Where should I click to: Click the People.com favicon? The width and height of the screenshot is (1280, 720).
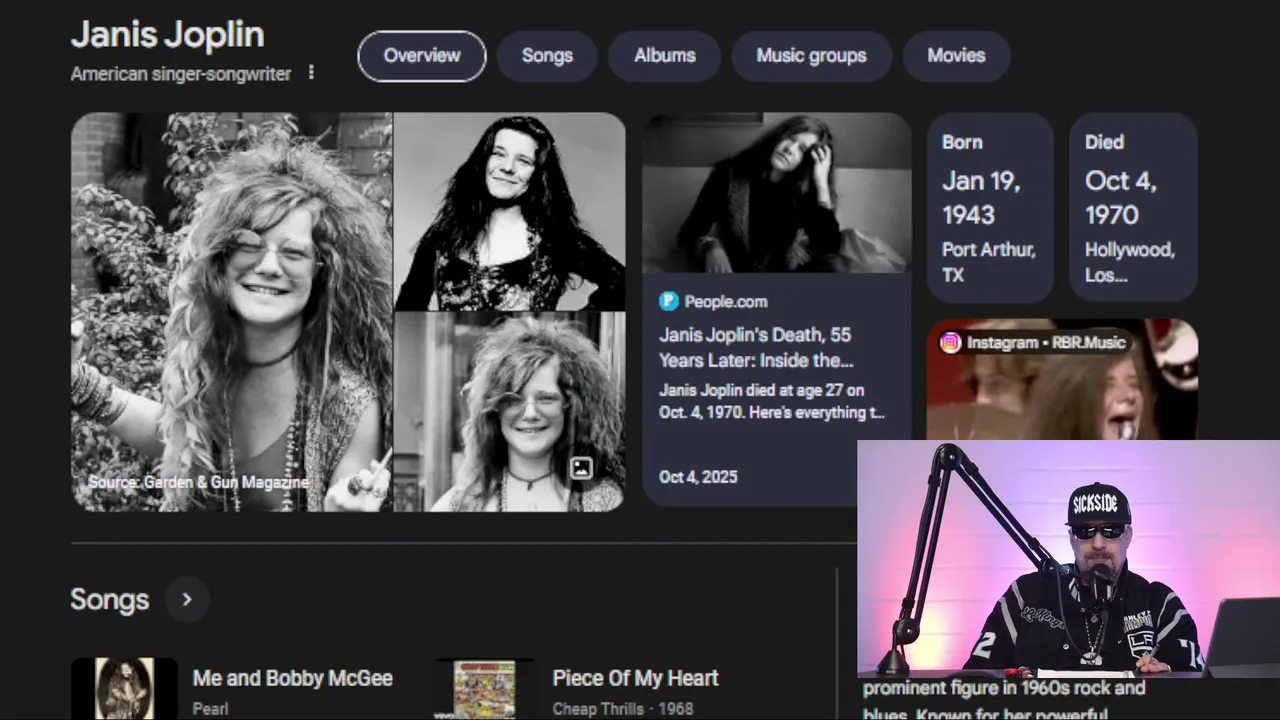tap(668, 301)
